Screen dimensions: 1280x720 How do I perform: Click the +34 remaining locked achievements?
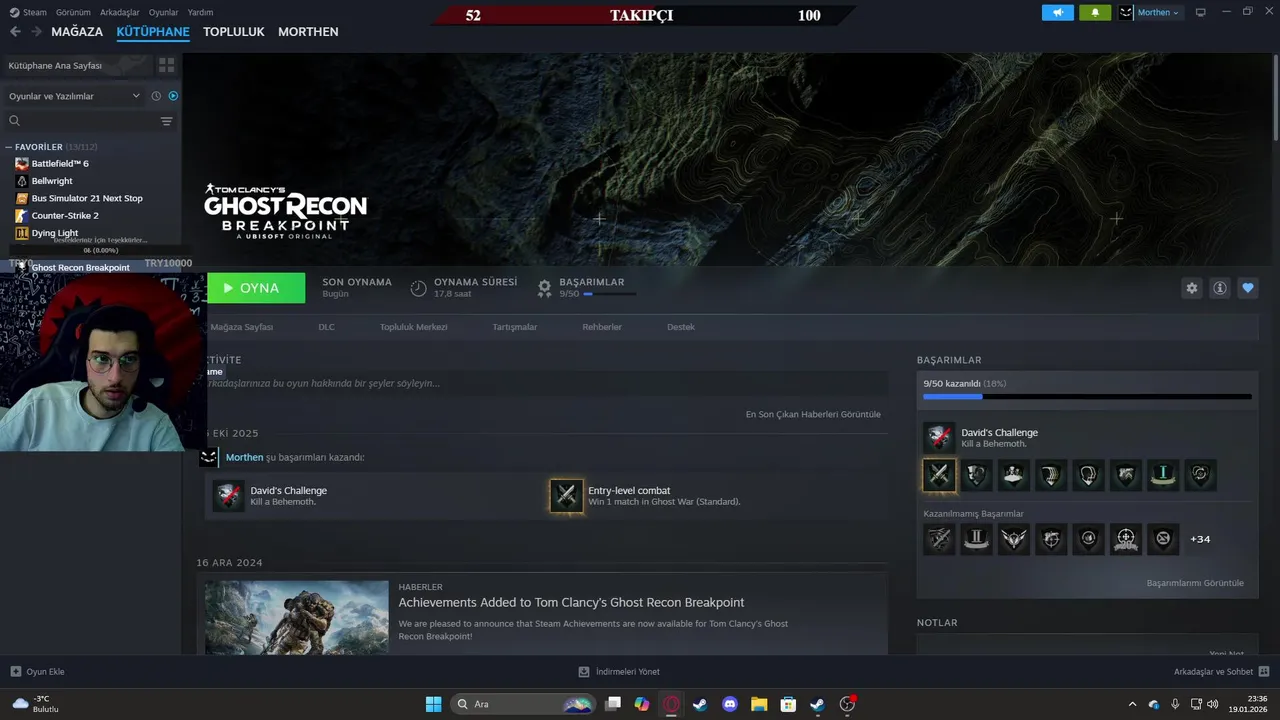click(1200, 539)
